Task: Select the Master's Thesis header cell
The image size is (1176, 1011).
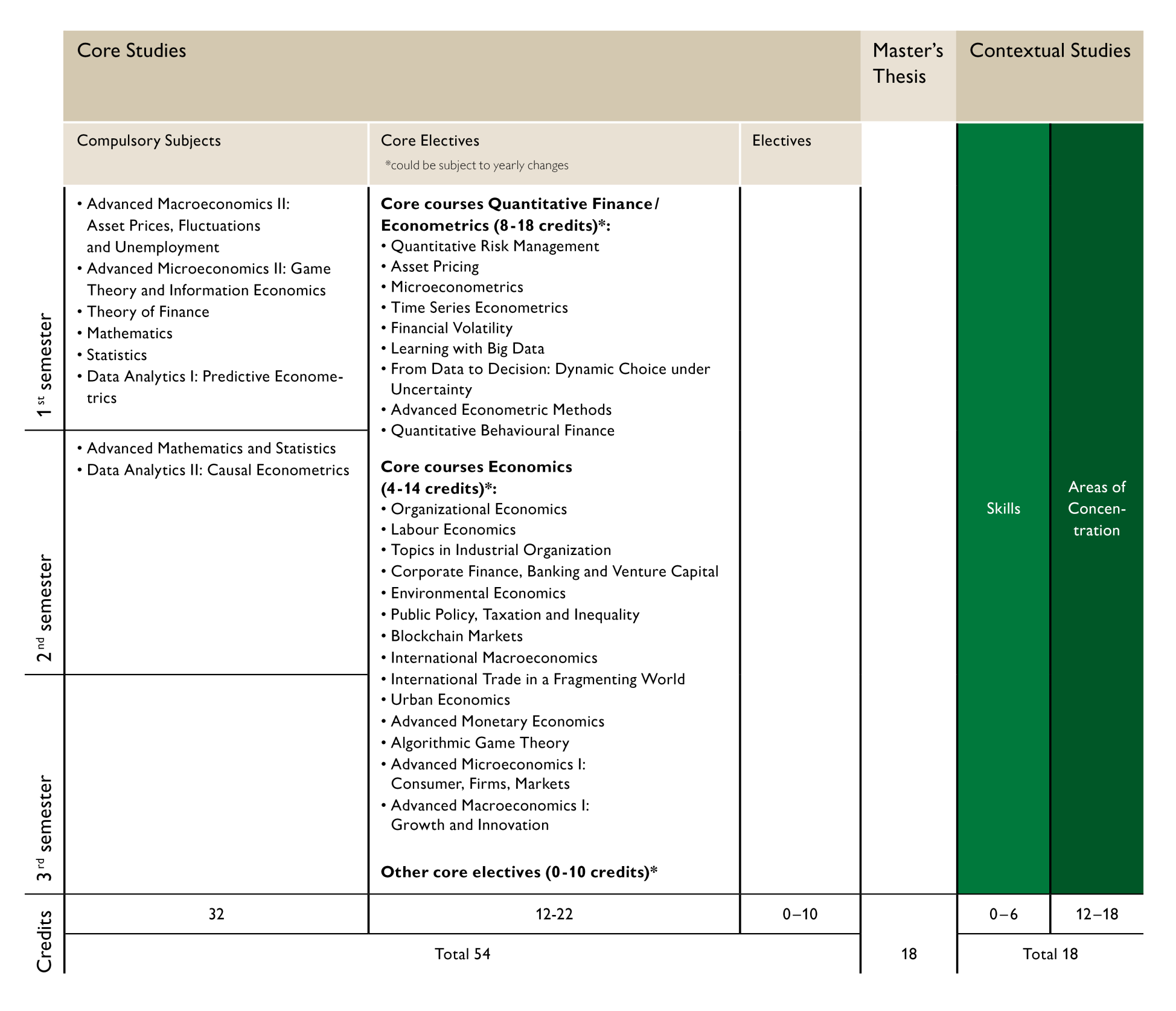Action: [x=907, y=63]
